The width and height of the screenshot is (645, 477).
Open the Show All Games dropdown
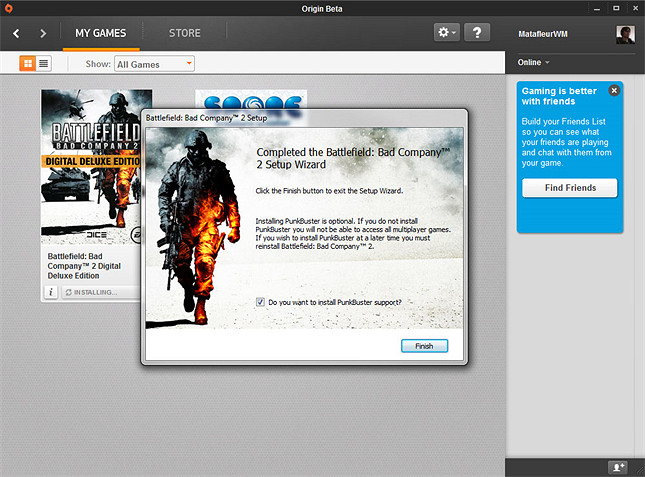[154, 64]
